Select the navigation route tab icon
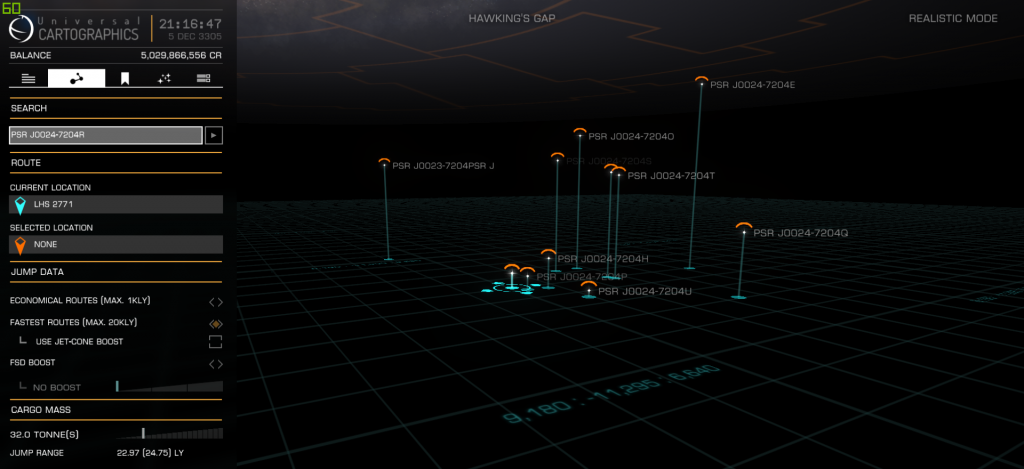This screenshot has height=469, width=1024. pos(76,78)
